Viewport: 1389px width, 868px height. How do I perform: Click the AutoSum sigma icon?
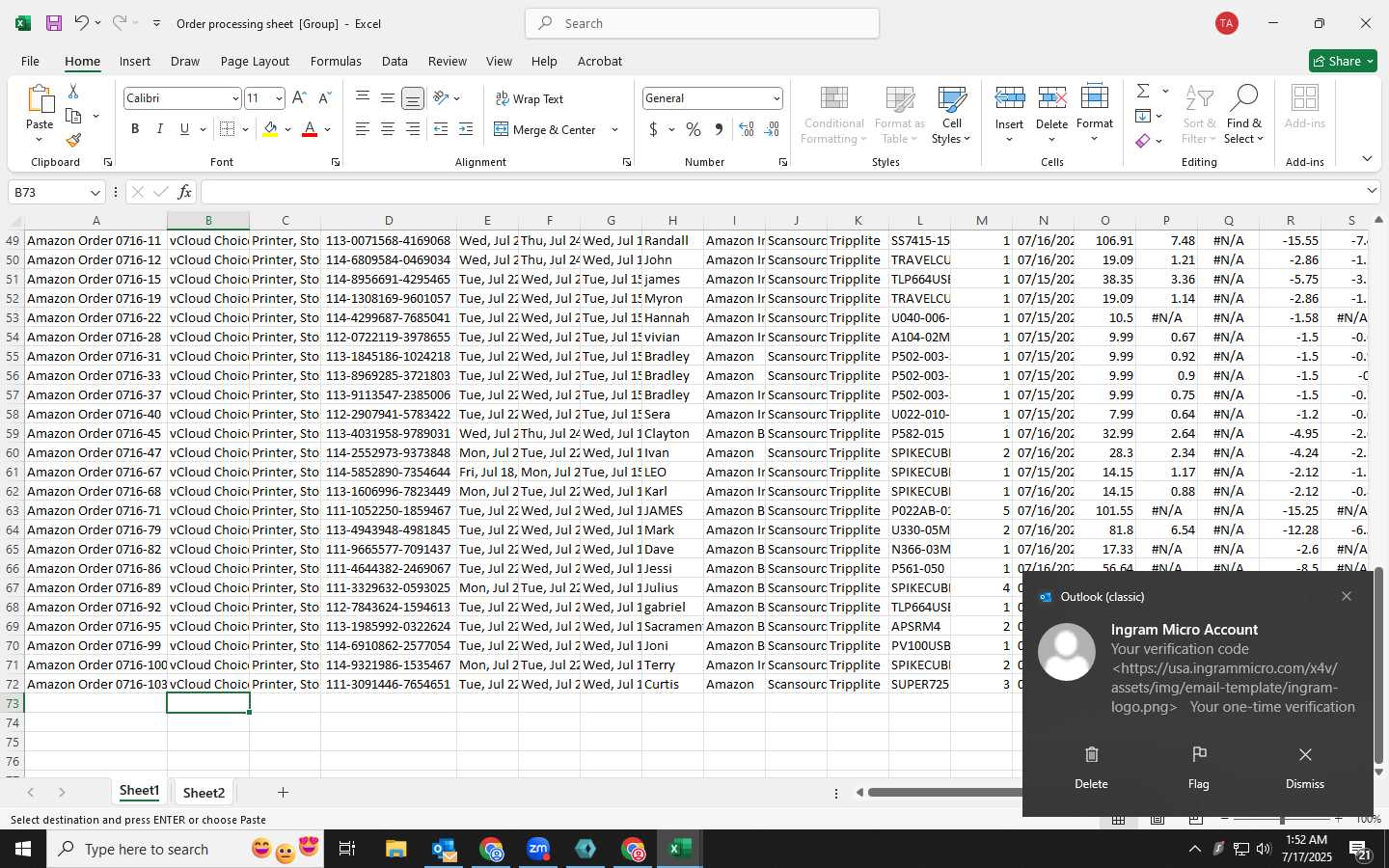[x=1143, y=91]
